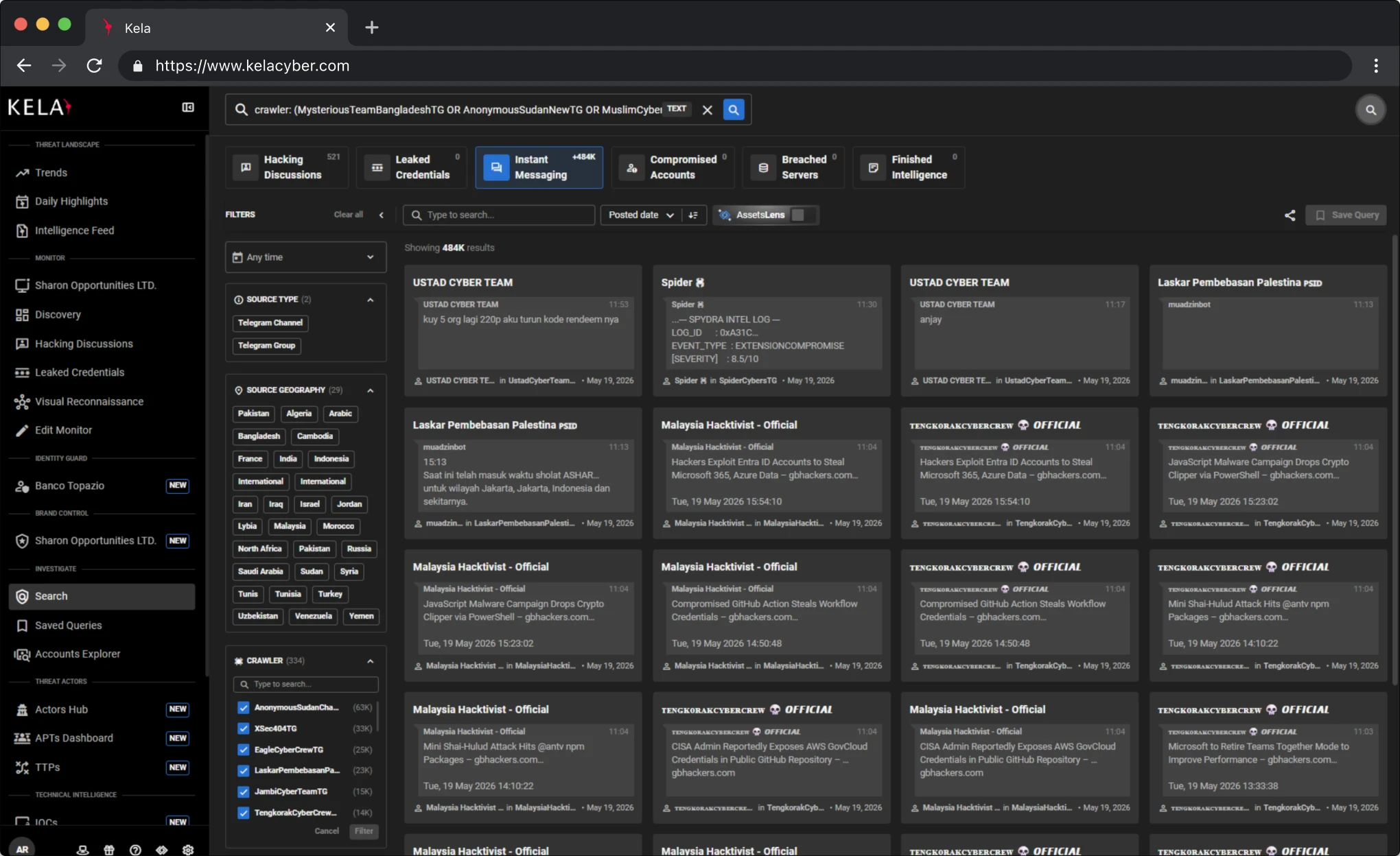Uncheck AnonymousSudanCha crawler
This screenshot has width=1400, height=856.
pos(243,708)
